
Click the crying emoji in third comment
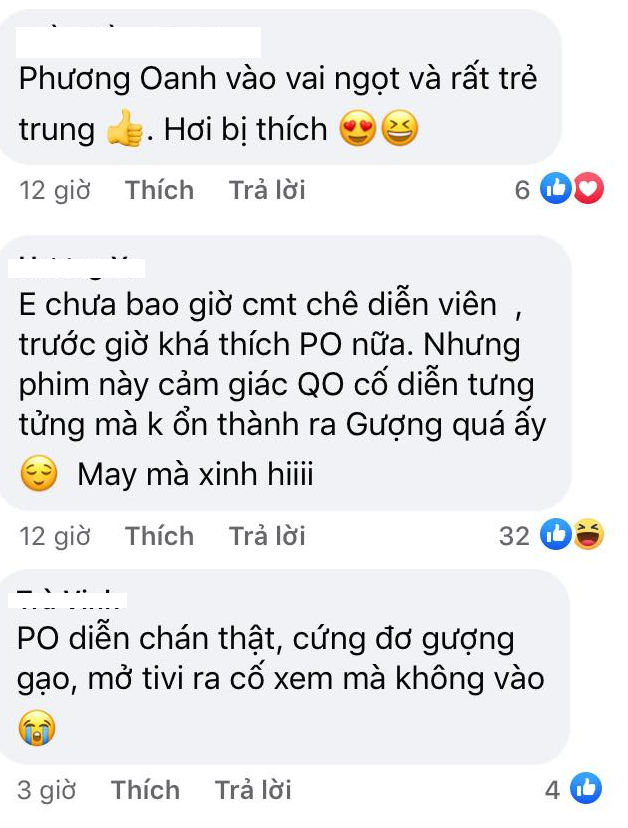coord(37,728)
